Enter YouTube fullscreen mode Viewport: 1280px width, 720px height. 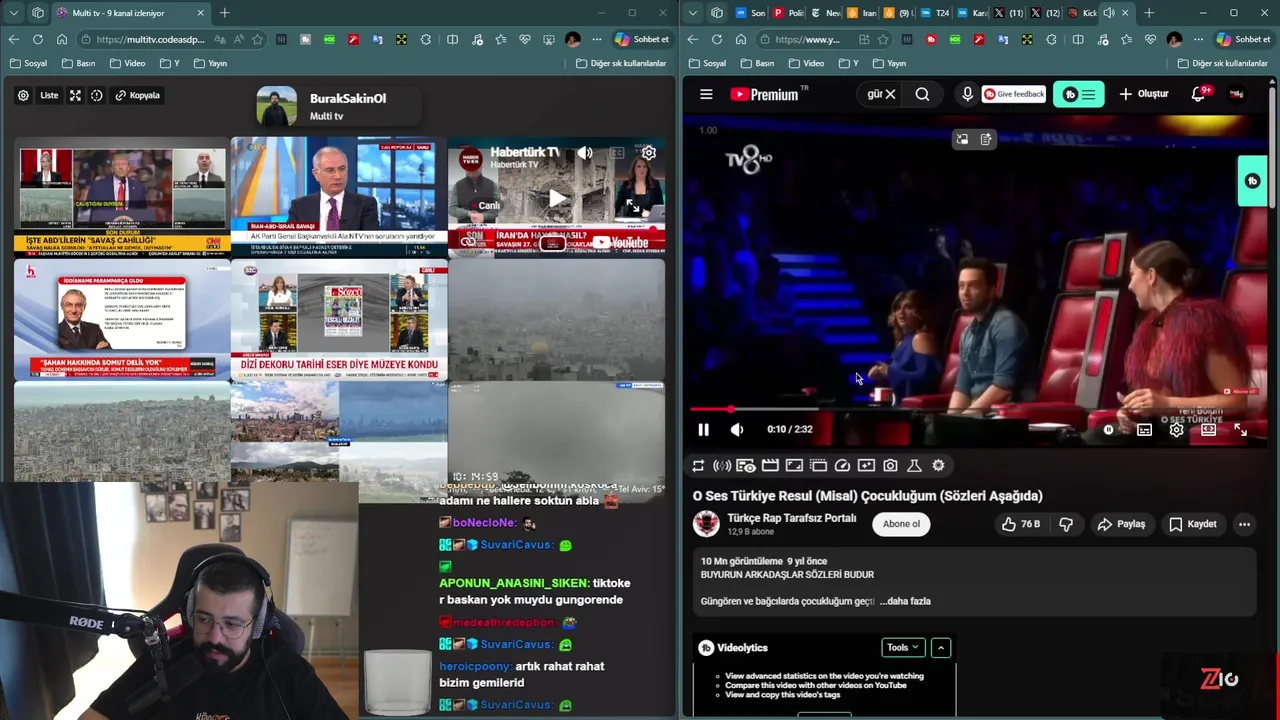pos(1240,430)
